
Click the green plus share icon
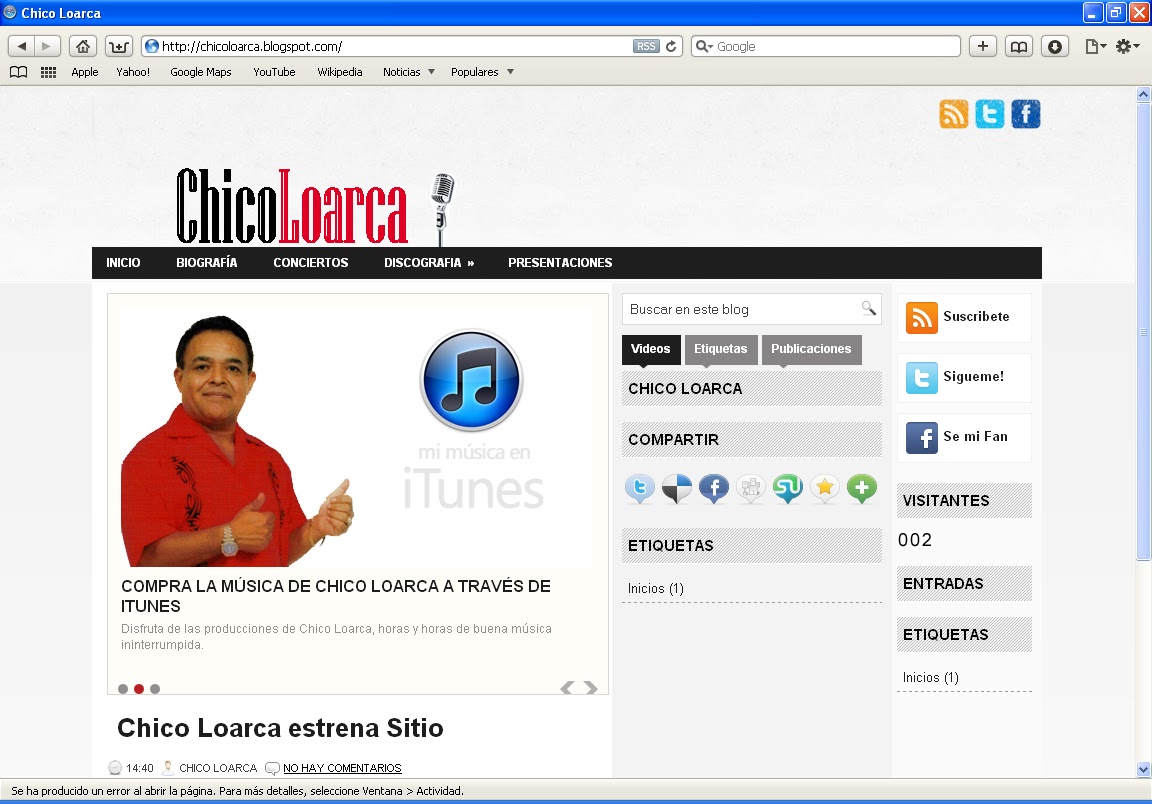[862, 488]
